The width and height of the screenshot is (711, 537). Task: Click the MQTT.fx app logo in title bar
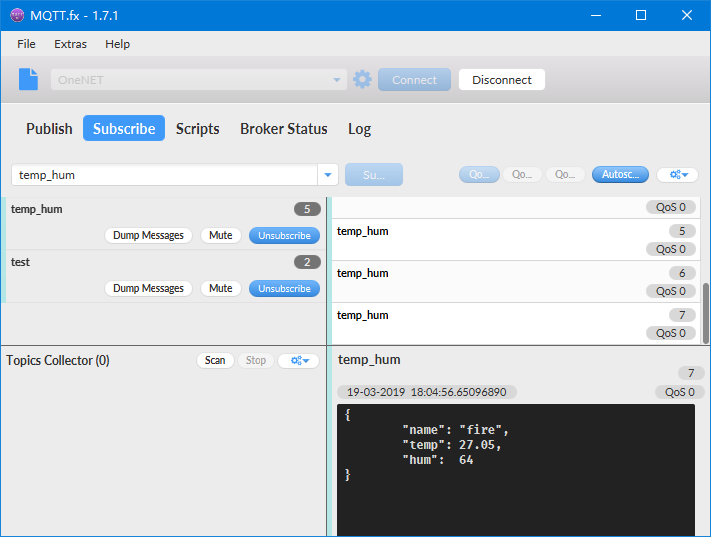(17, 15)
